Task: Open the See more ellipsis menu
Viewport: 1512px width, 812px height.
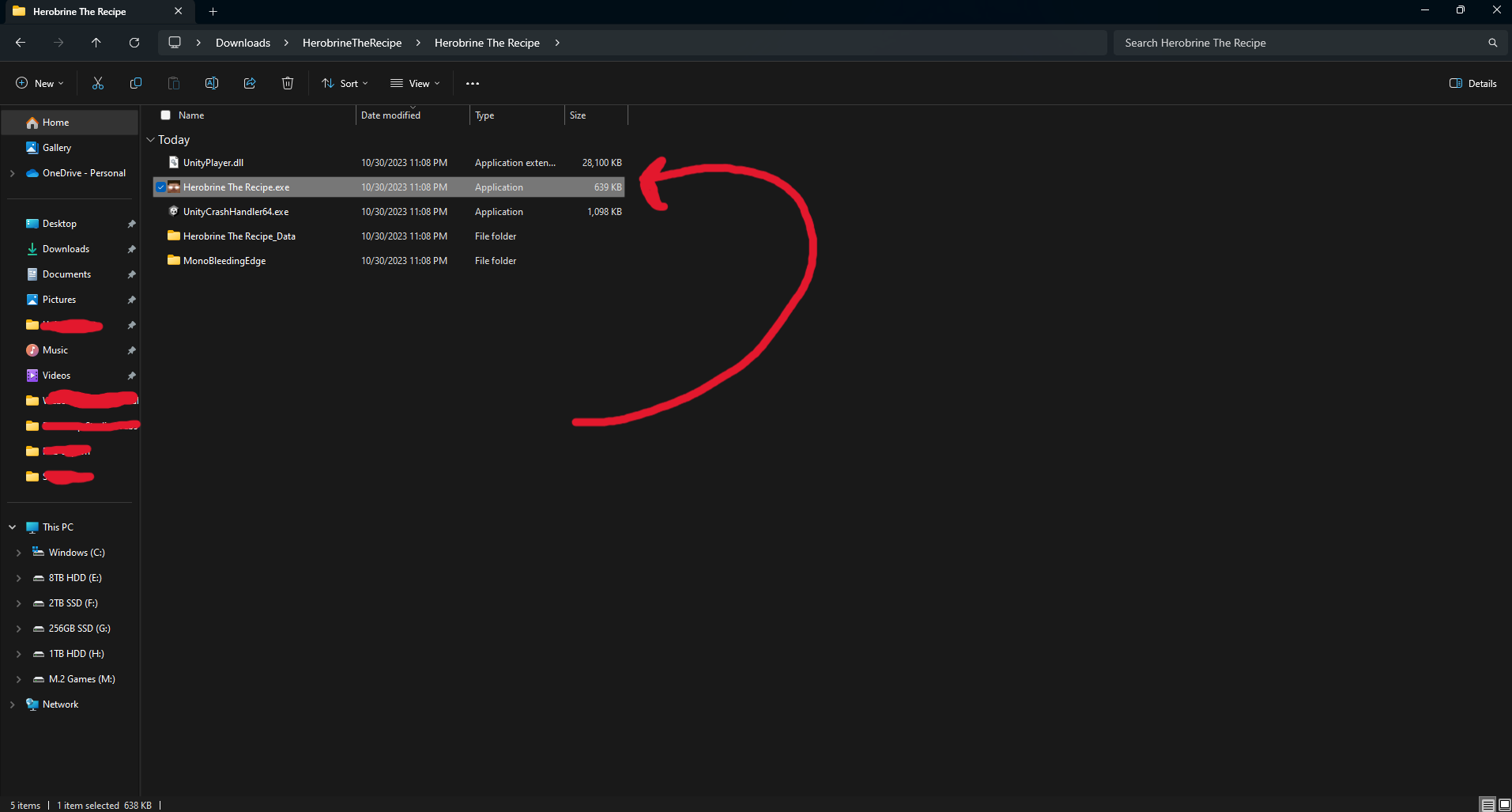Action: point(473,83)
